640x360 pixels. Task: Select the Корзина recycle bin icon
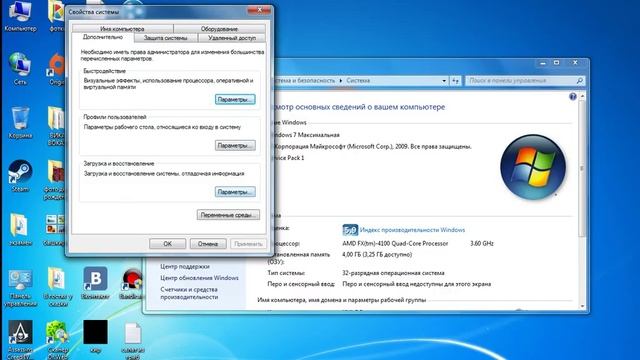point(20,122)
